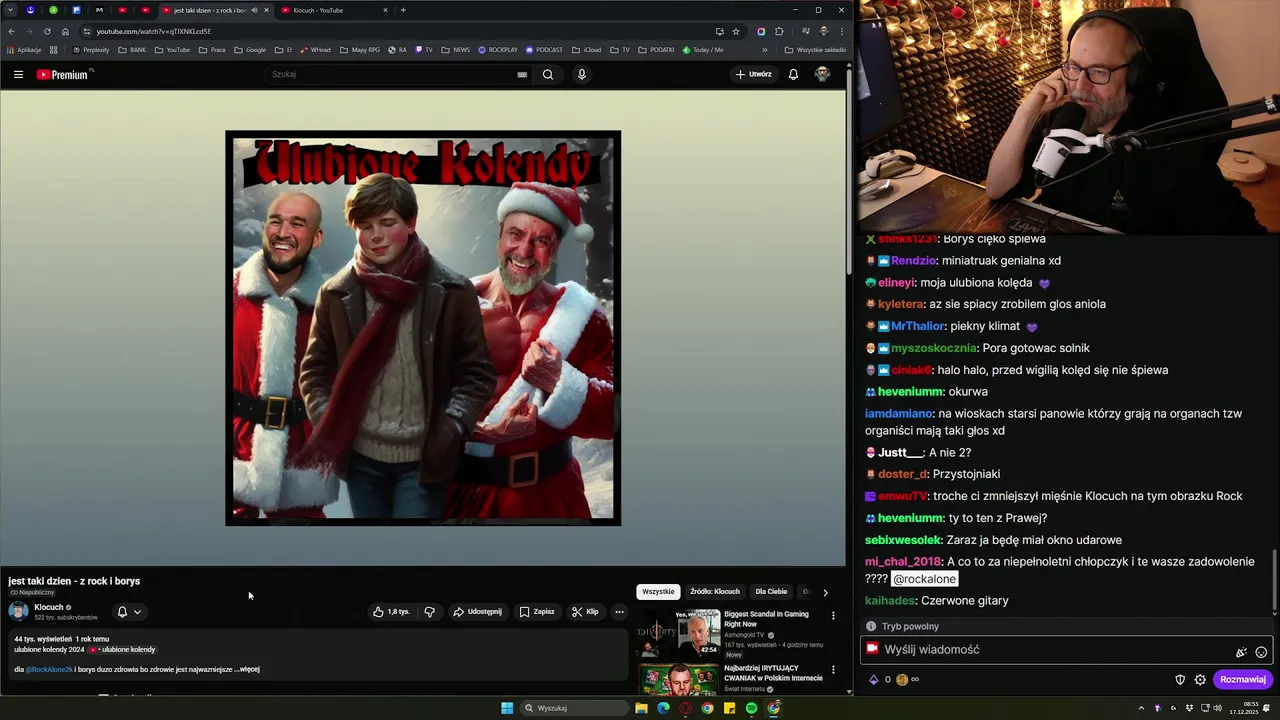Show more bookmarks with the chevron
Viewport: 1280px width, 720px height.
tap(765, 49)
